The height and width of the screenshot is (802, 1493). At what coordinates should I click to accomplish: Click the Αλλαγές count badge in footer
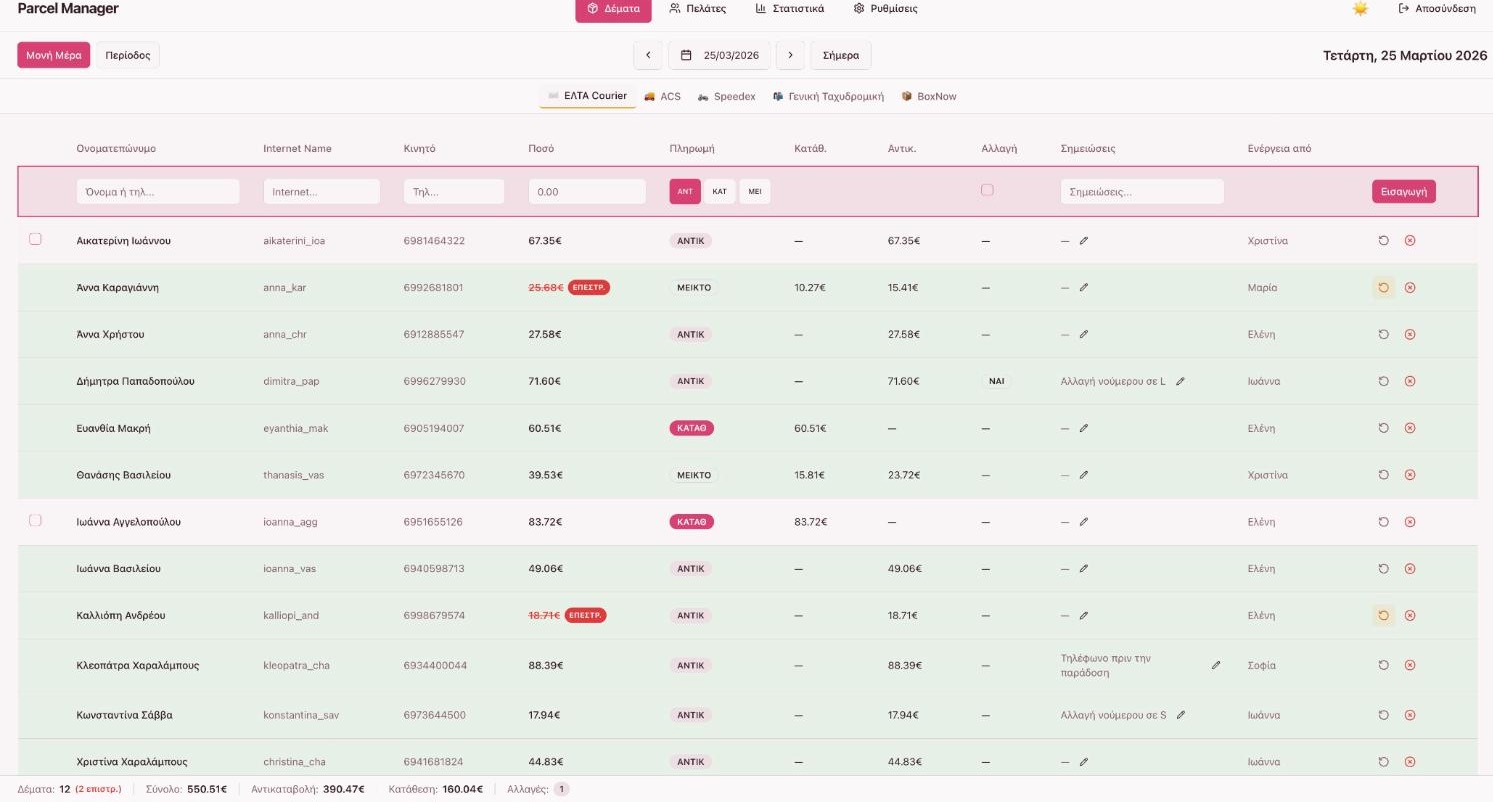562,789
